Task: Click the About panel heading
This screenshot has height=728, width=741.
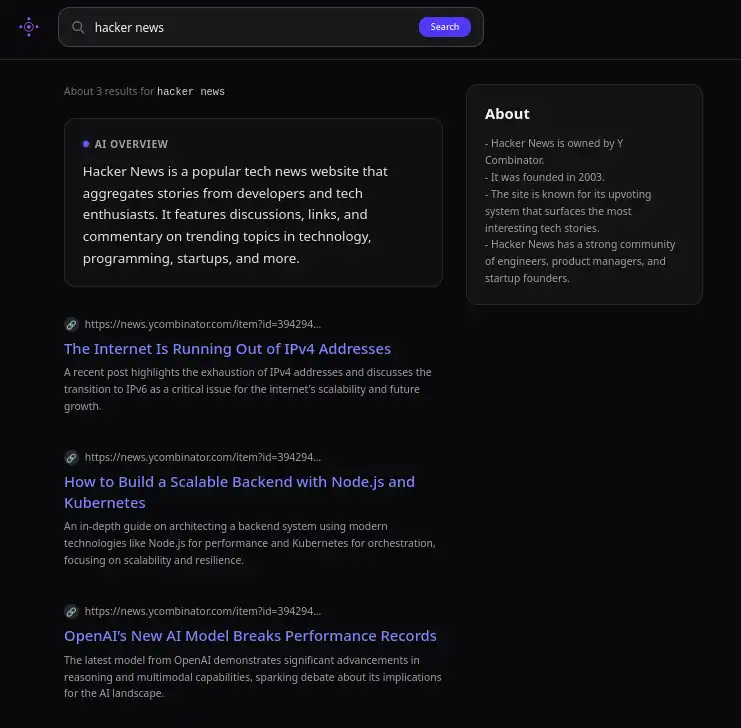Action: pos(507,114)
